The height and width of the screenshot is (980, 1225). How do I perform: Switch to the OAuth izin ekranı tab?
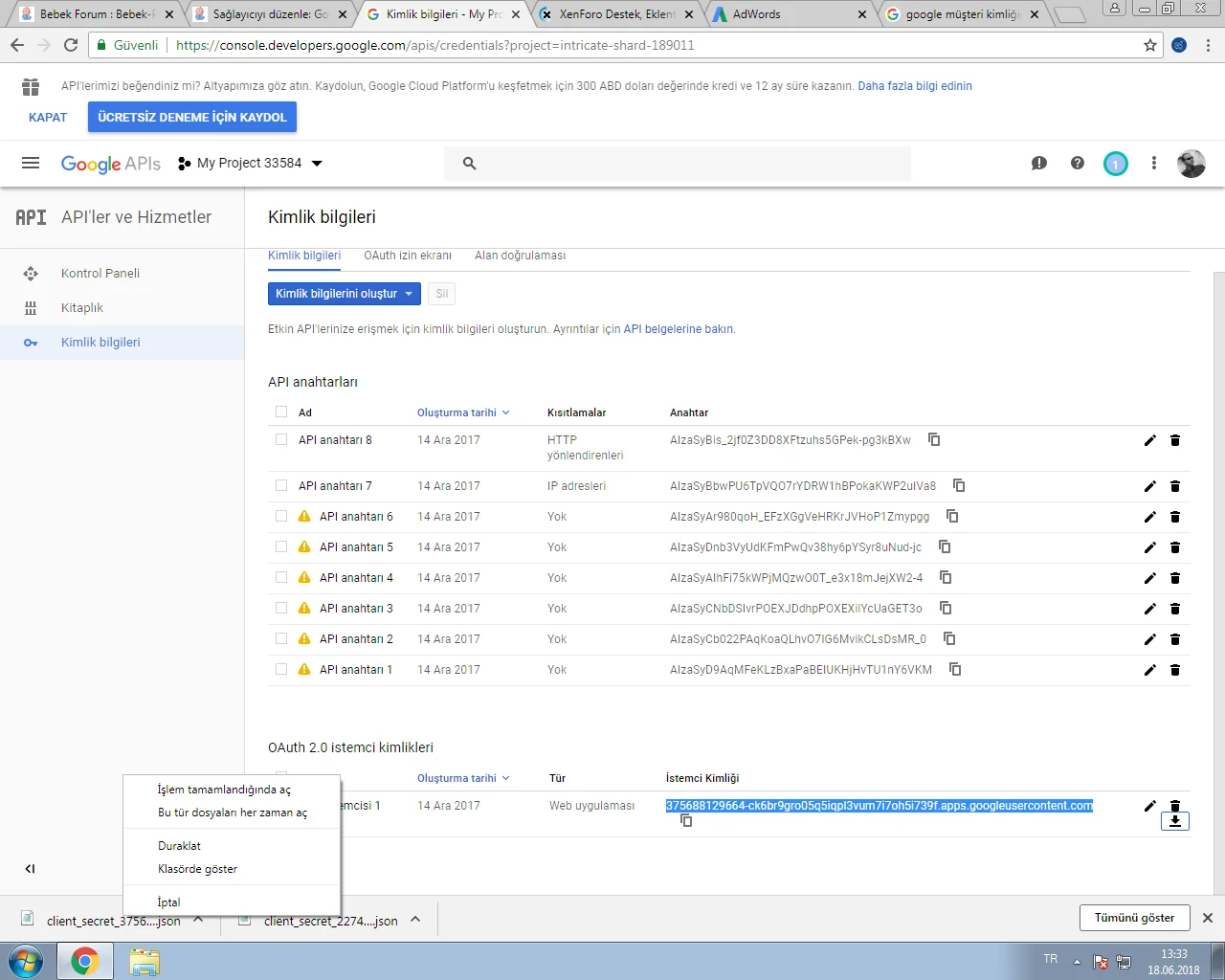click(407, 255)
